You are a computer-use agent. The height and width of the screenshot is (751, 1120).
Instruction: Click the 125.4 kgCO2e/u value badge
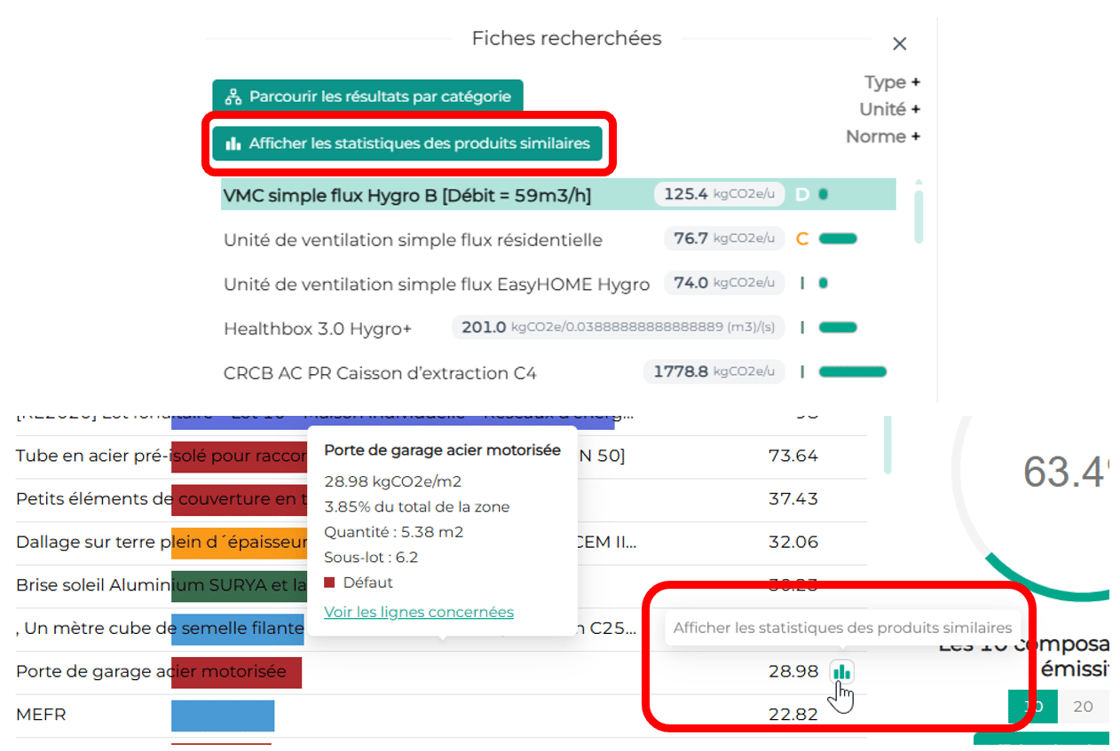pyautogui.click(x=719, y=194)
